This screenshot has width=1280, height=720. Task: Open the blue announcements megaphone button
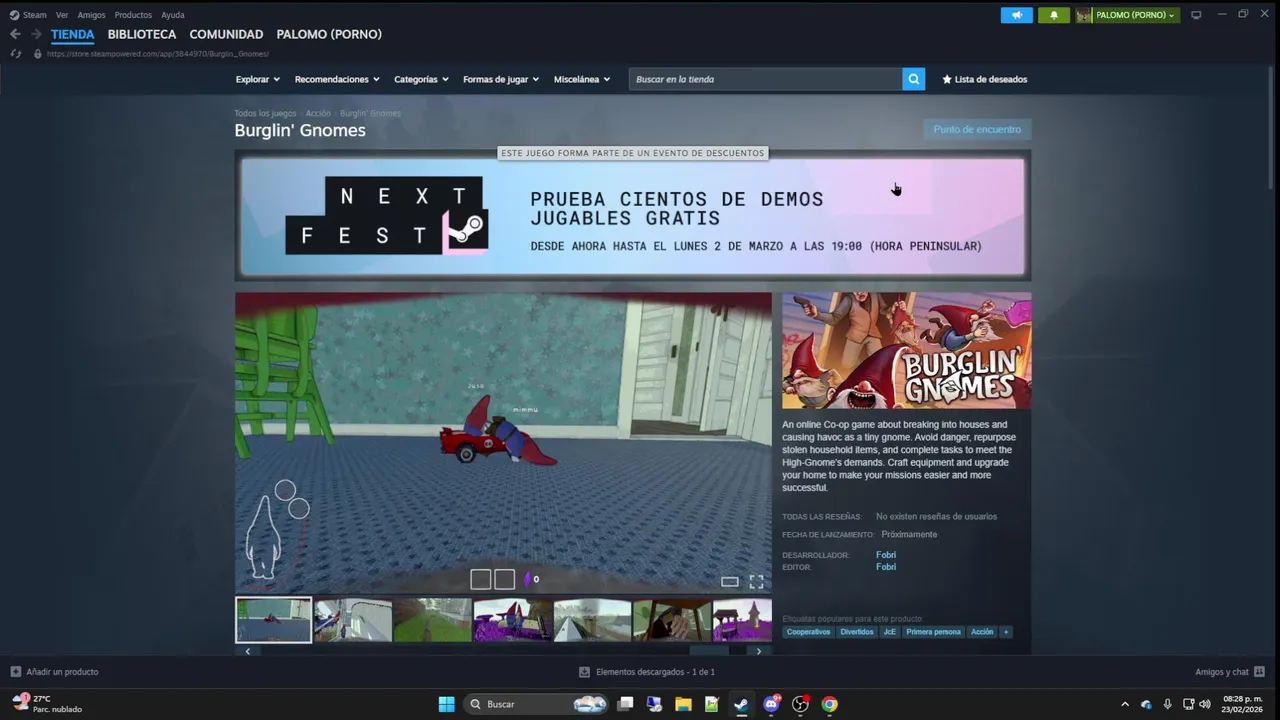pyautogui.click(x=1016, y=15)
